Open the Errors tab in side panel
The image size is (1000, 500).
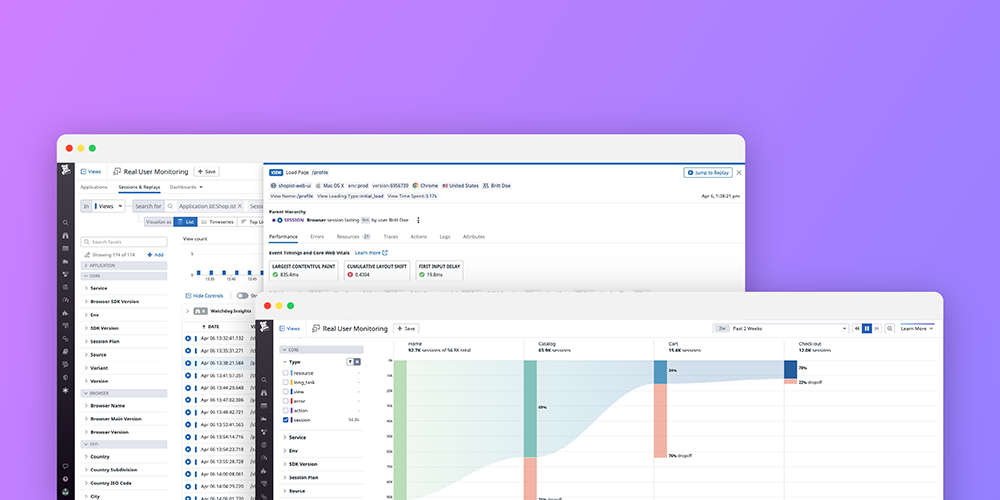[x=317, y=237]
